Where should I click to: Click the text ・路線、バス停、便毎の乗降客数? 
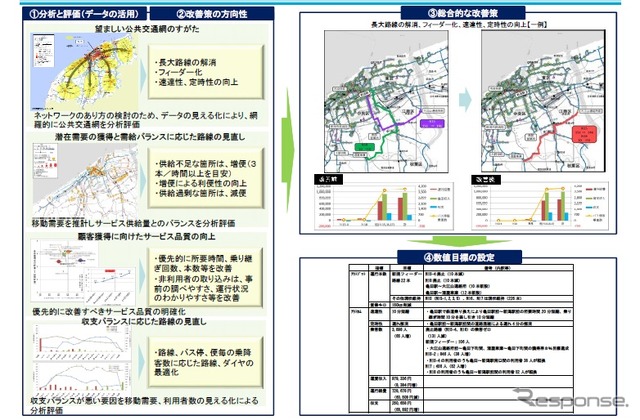point(203,358)
